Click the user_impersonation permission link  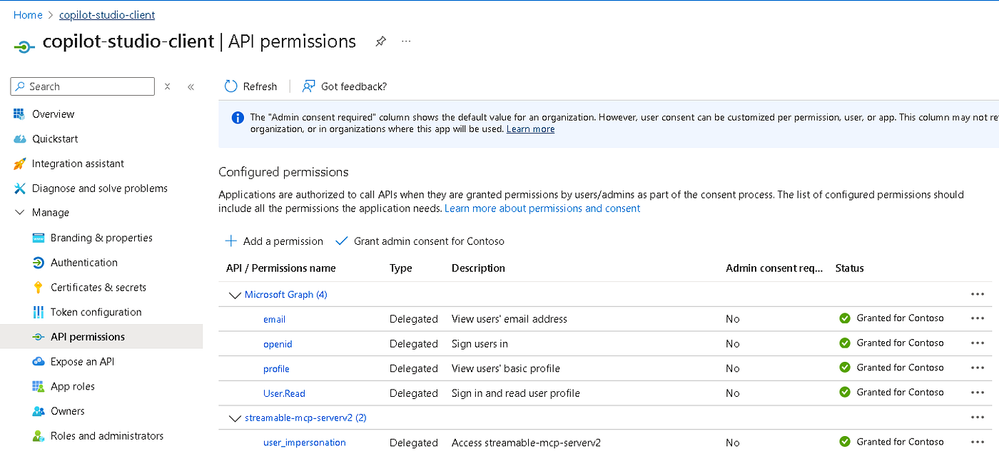point(304,443)
